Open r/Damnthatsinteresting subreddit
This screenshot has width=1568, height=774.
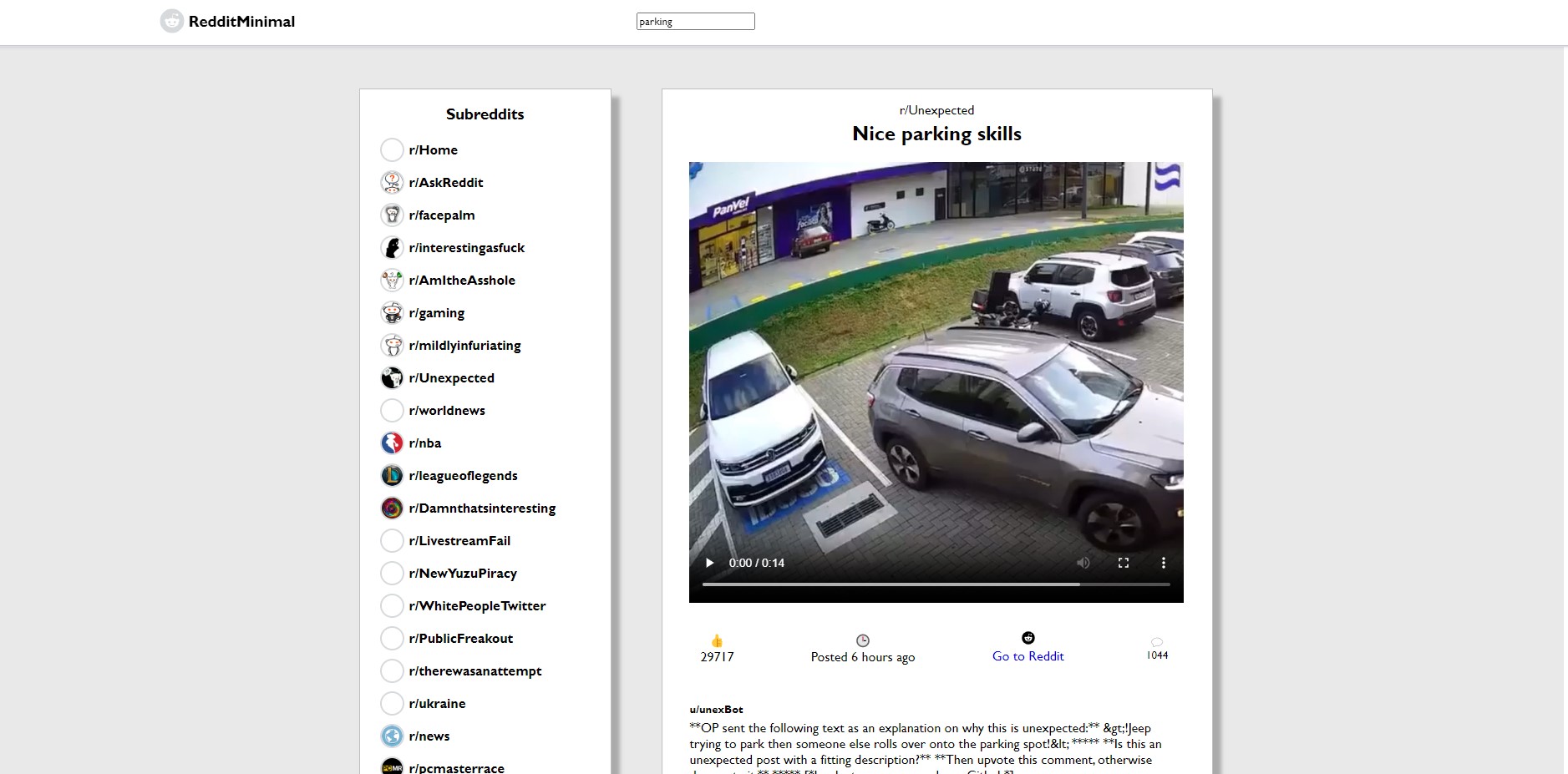[x=482, y=508]
